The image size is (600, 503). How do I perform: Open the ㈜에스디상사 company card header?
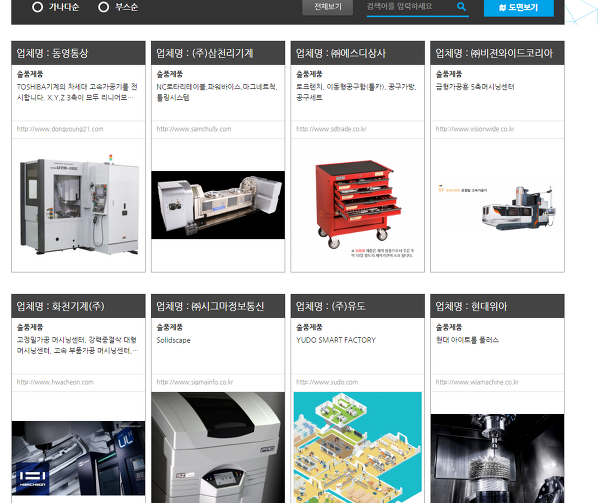(358, 53)
